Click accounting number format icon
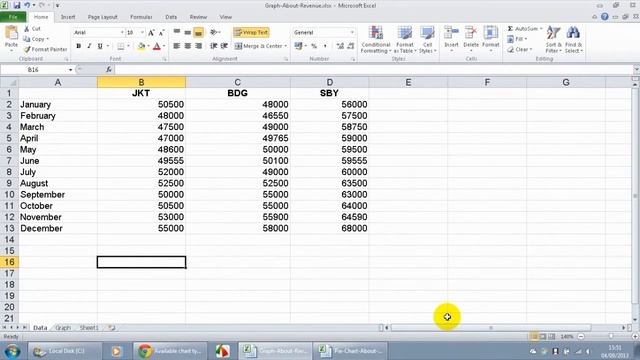The height and width of the screenshot is (360, 640). pyautogui.click(x=298, y=46)
